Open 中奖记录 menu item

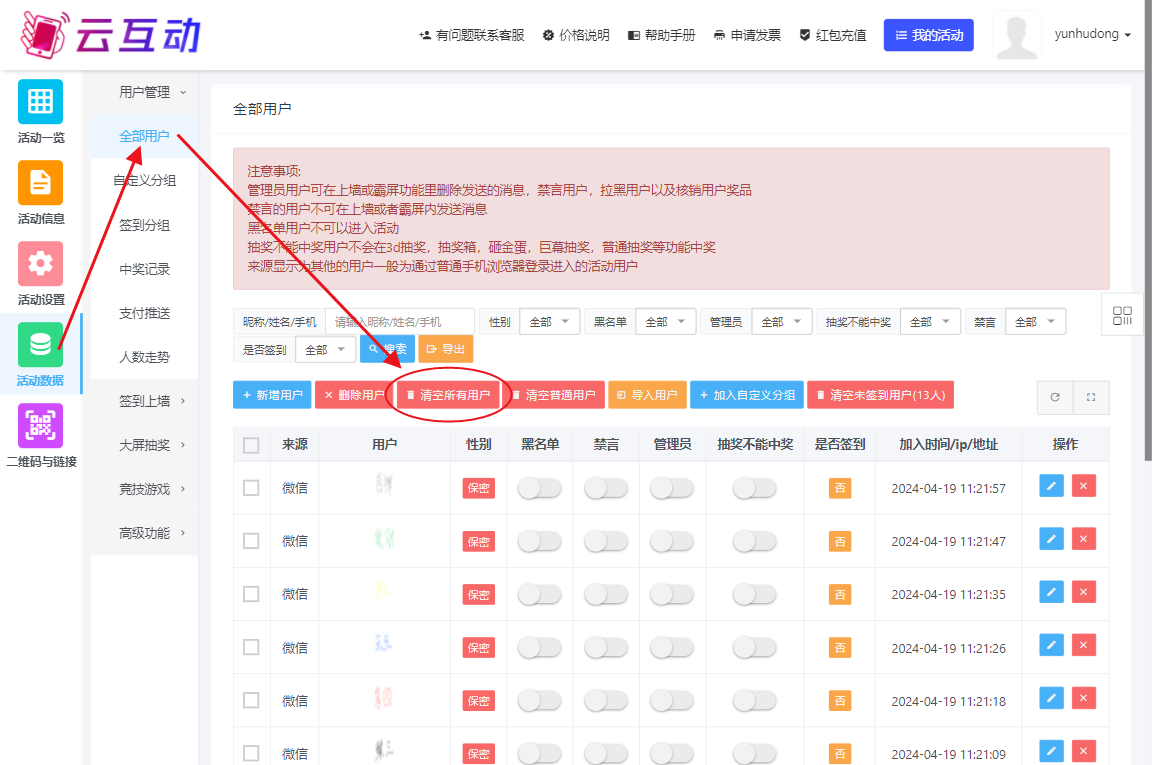pos(145,269)
